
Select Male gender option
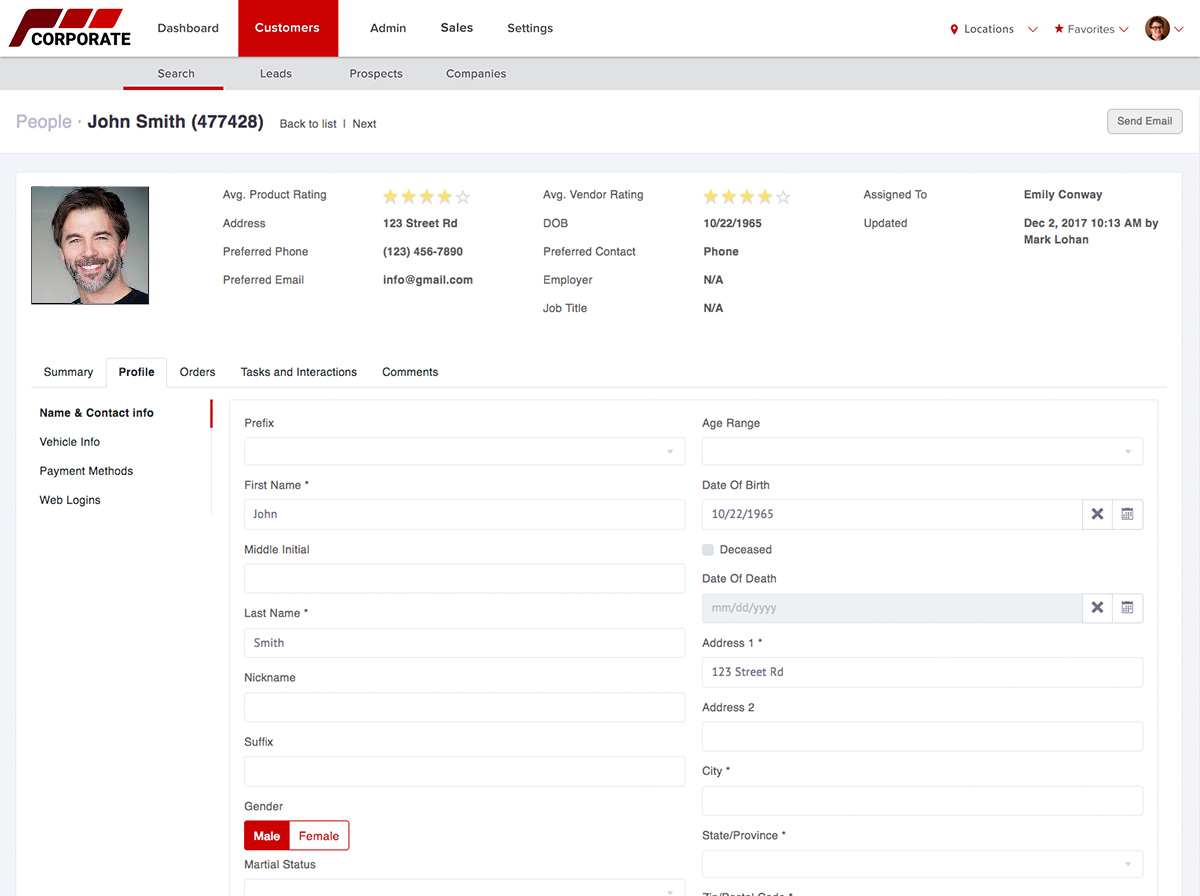267,836
